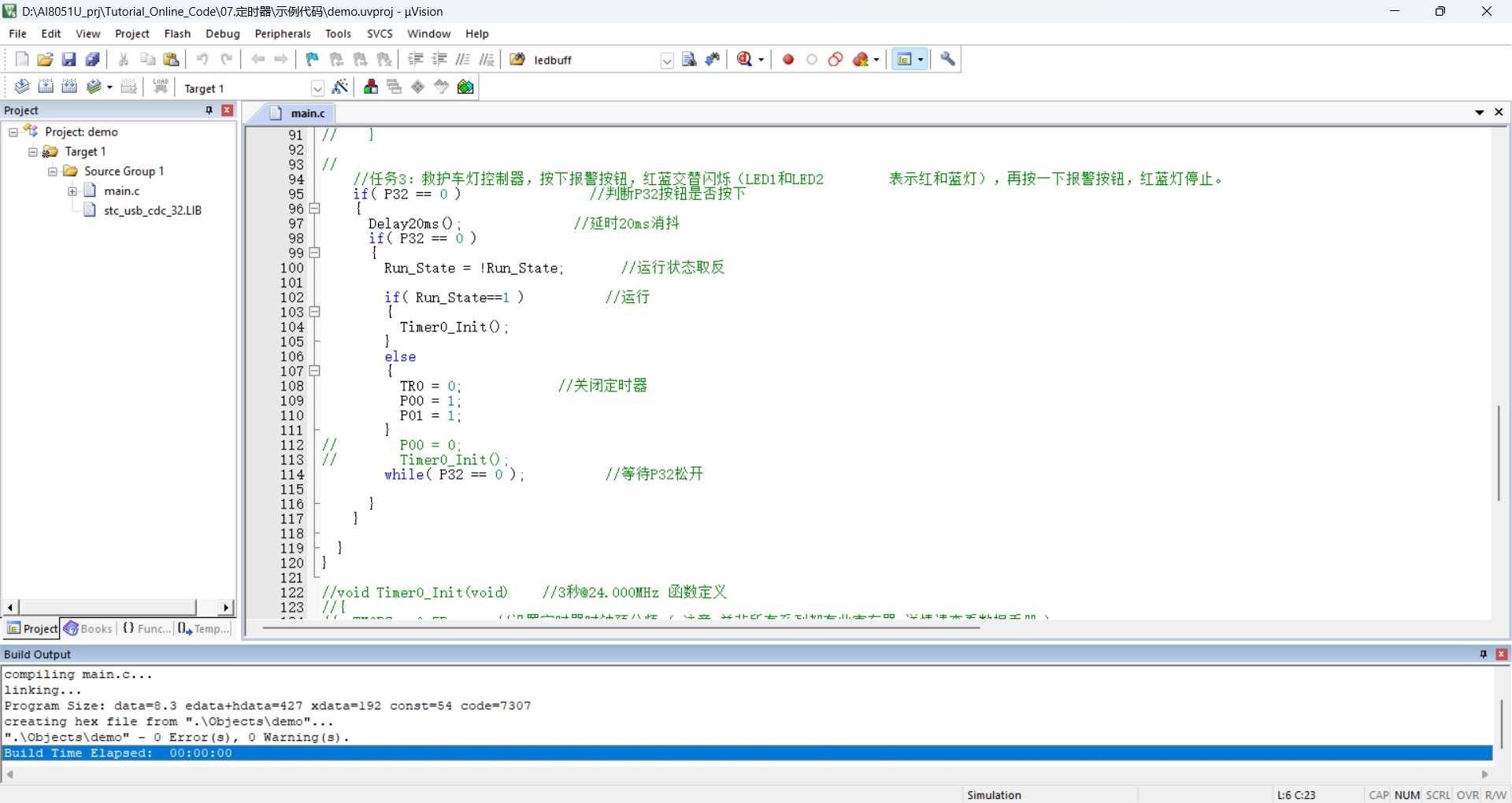The image size is (1512, 803).
Task: Translate current file icon
Action: 22,87
